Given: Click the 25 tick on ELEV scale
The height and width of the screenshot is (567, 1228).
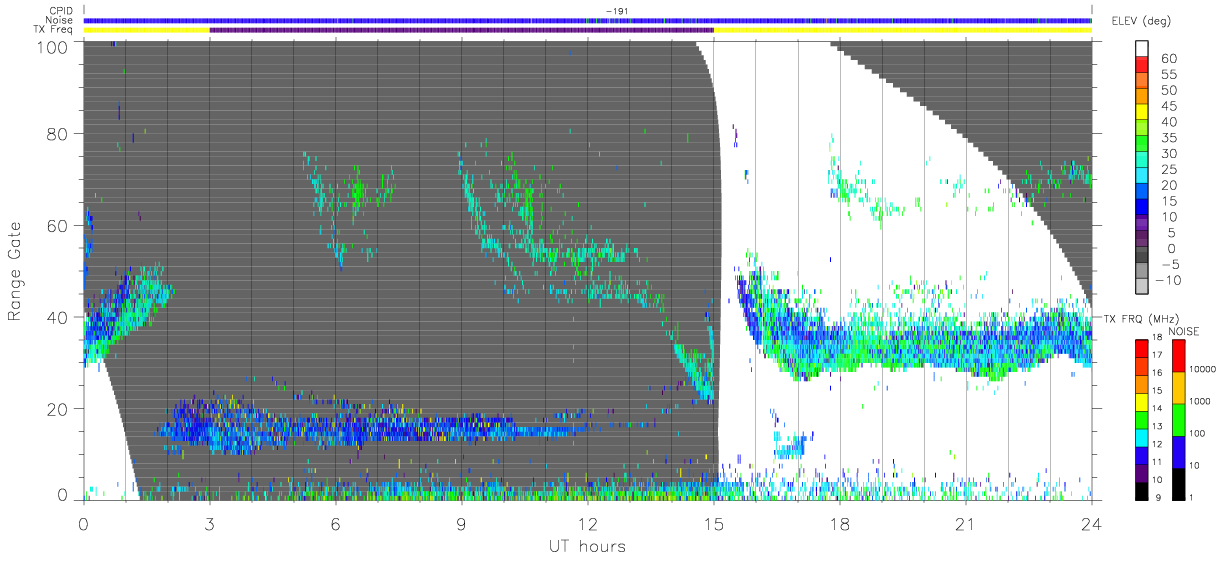Looking at the screenshot, I should pos(1169,169).
